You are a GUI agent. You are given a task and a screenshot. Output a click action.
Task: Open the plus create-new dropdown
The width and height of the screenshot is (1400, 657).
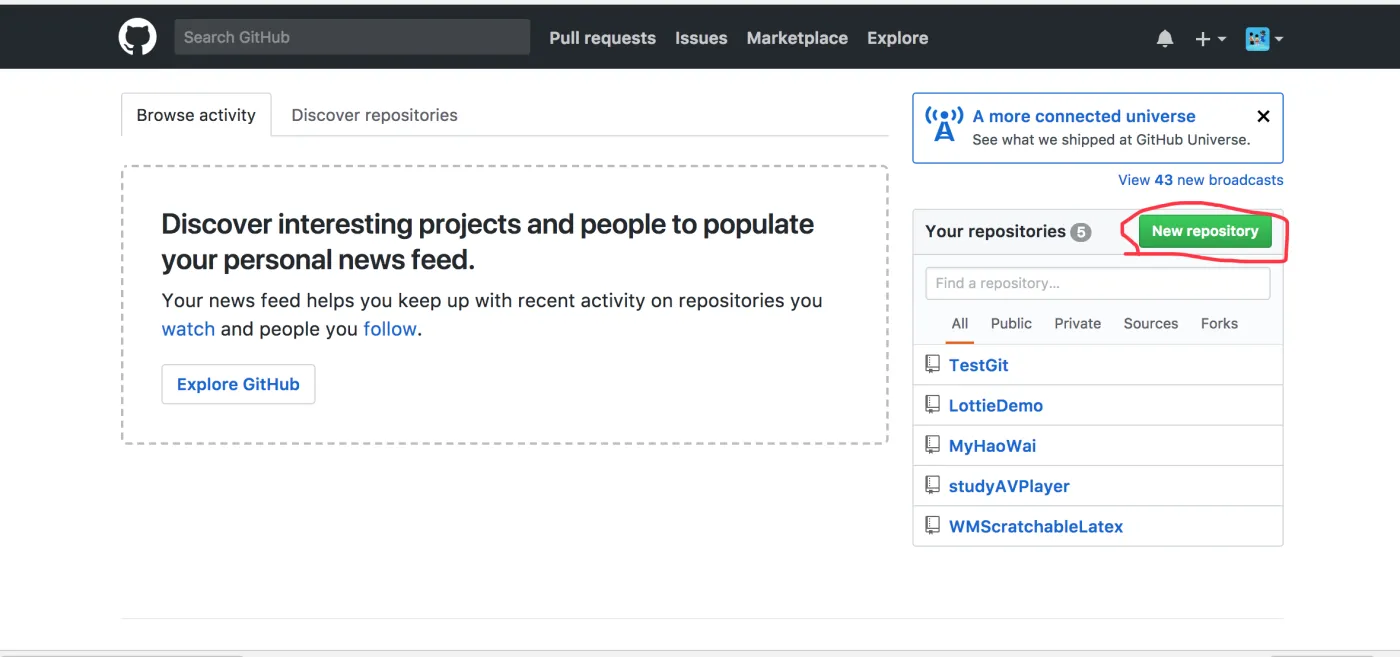tap(1210, 38)
